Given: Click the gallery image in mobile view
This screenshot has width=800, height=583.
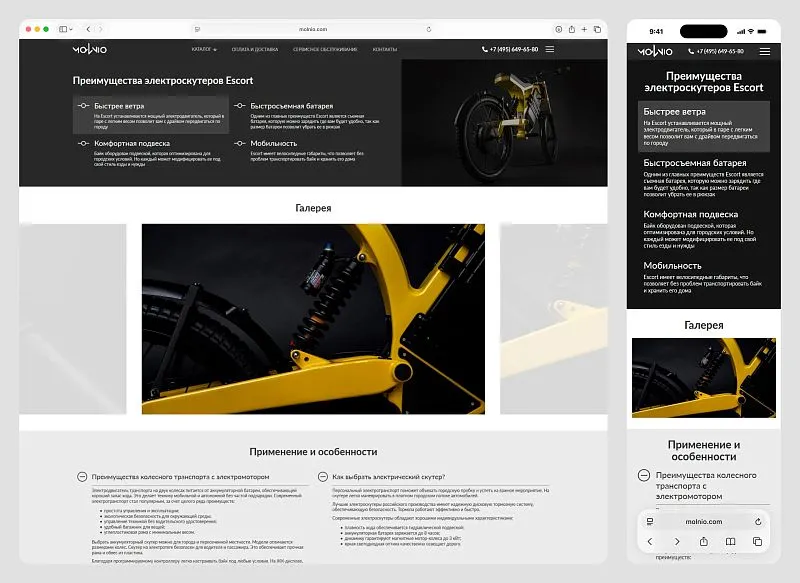Looking at the screenshot, I should [704, 377].
